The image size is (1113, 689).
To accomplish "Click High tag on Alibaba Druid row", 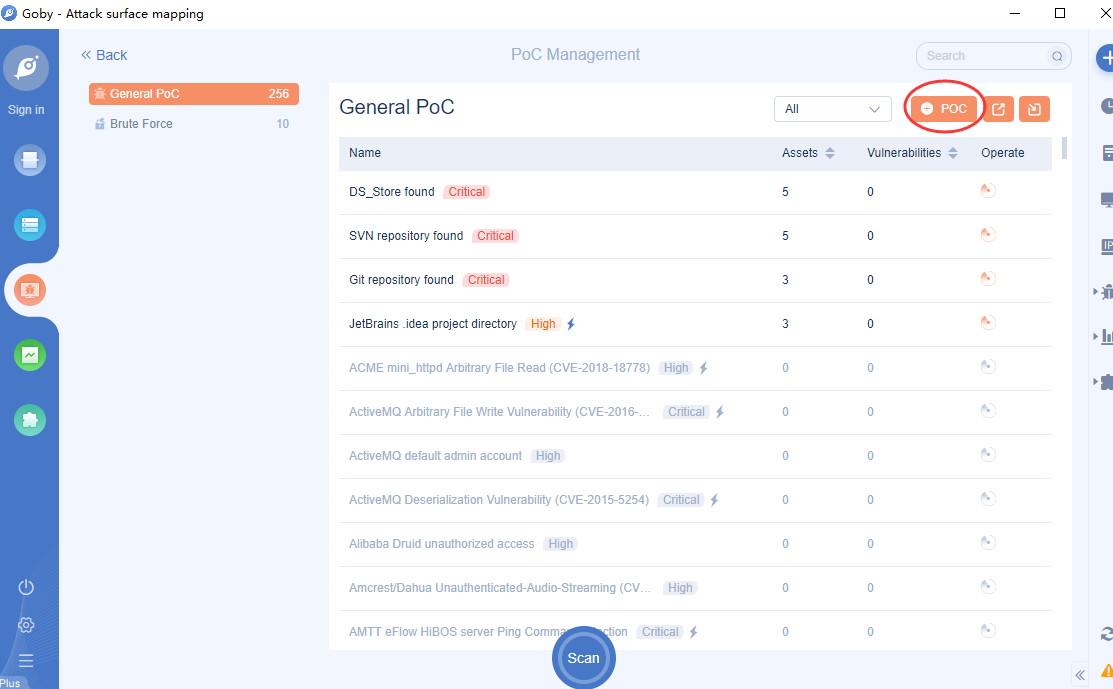I will pyautogui.click(x=561, y=544).
